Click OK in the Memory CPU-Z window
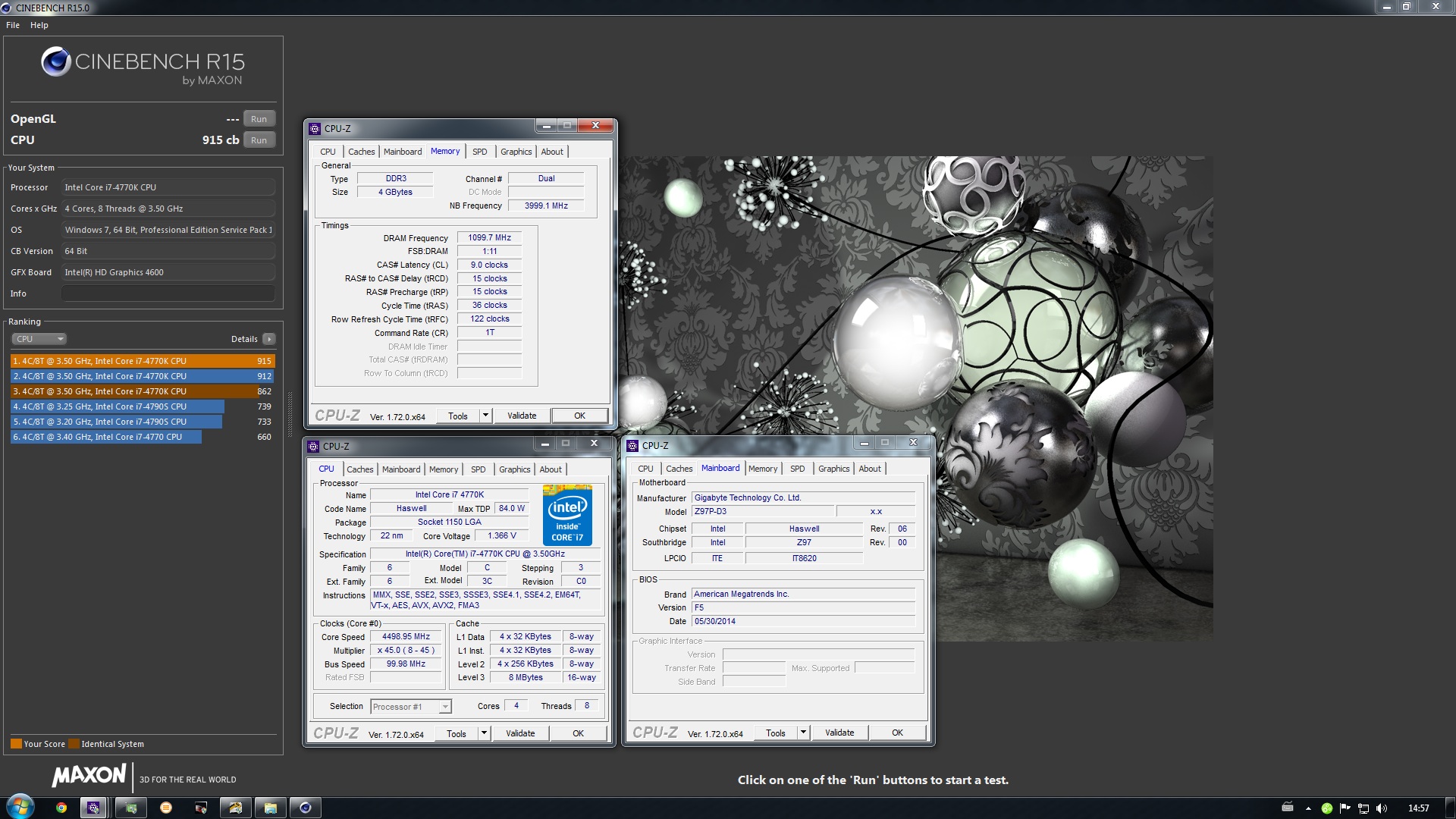This screenshot has height=819, width=1456. point(580,416)
